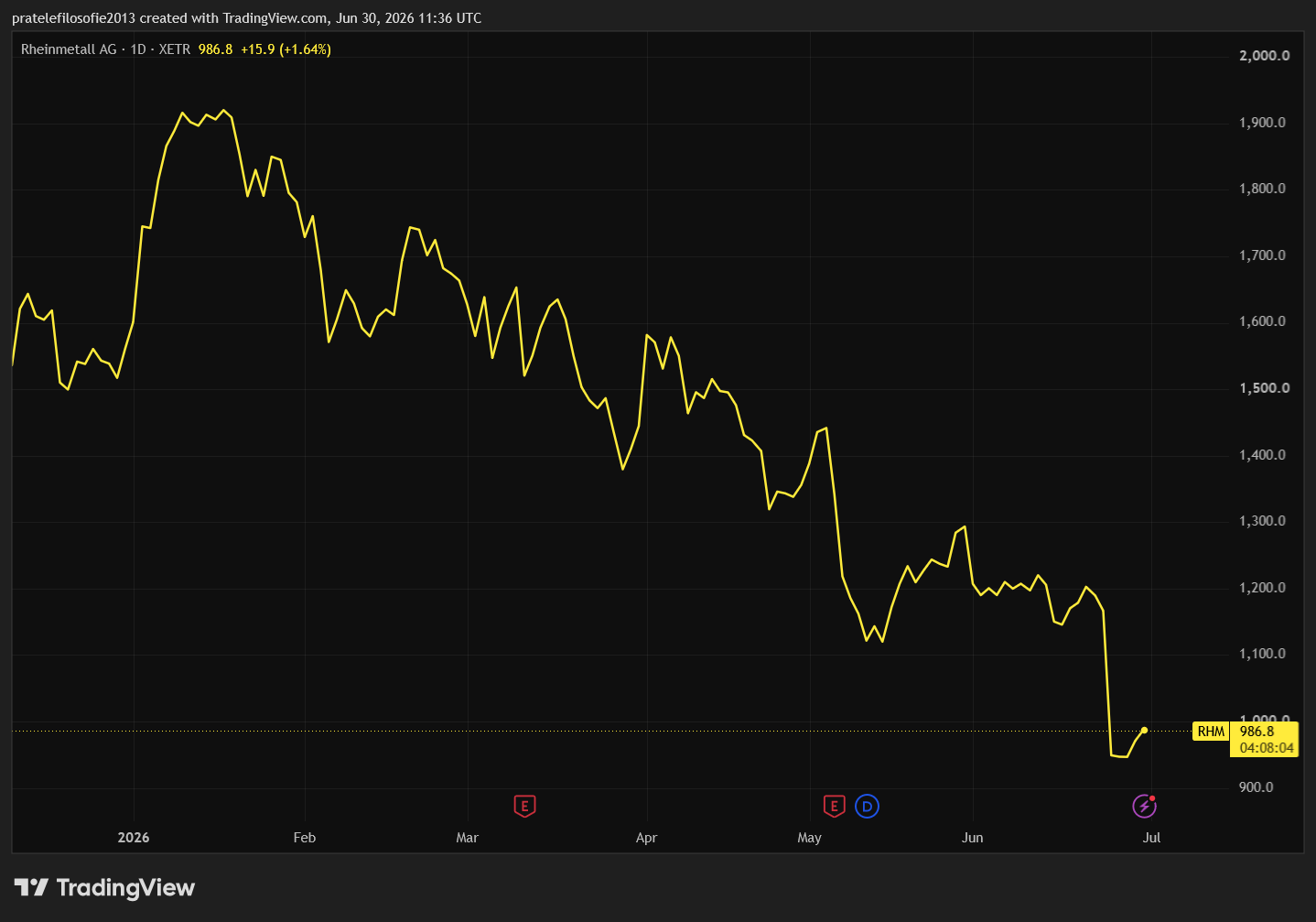1316x922 pixels.
Task: Click the yellow dot ending the price line
Action: point(1144,731)
